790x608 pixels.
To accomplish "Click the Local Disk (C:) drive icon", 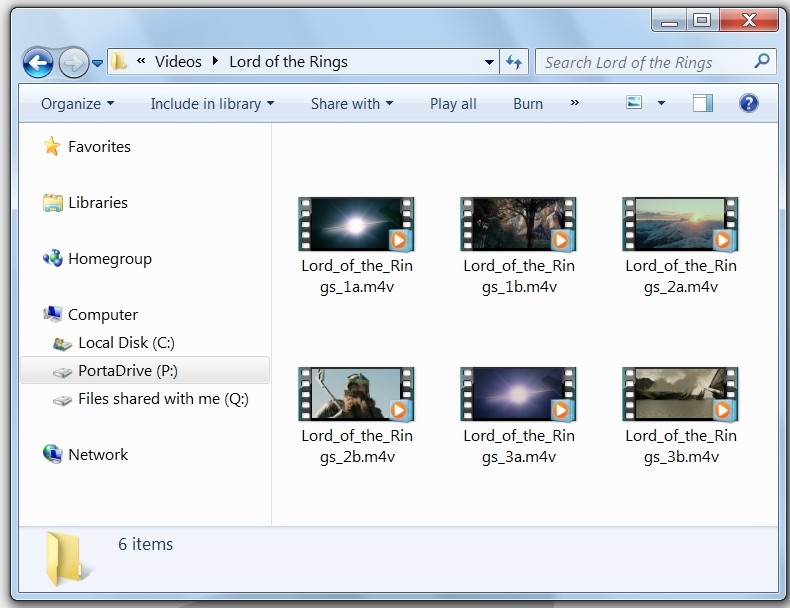I will pos(62,344).
